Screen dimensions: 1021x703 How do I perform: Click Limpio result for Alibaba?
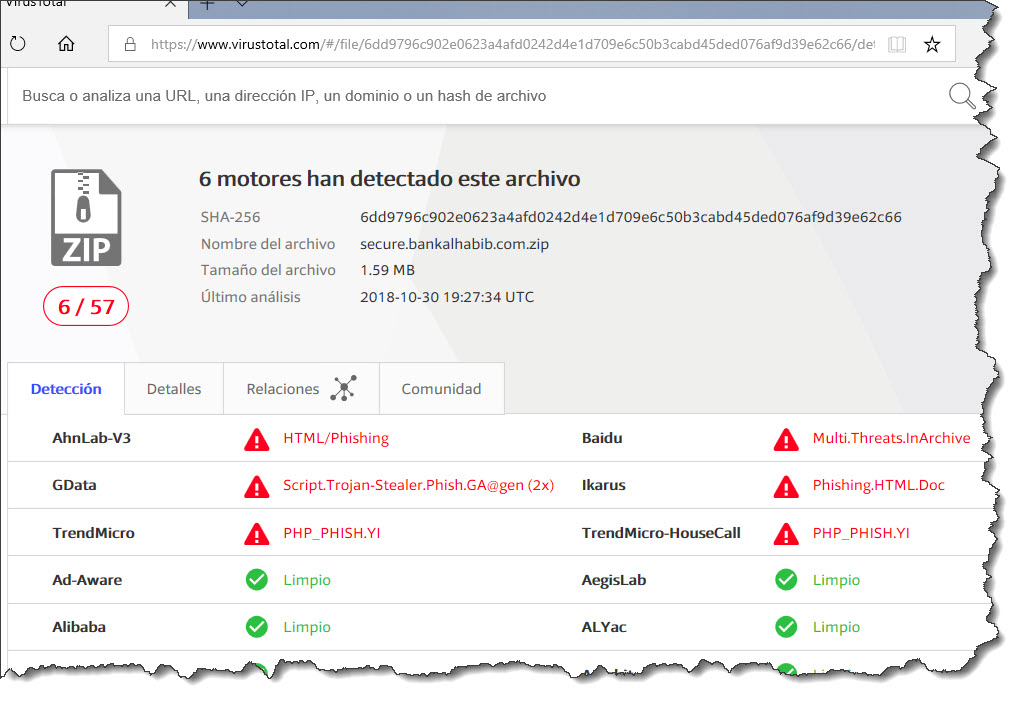pyautogui.click(x=307, y=627)
